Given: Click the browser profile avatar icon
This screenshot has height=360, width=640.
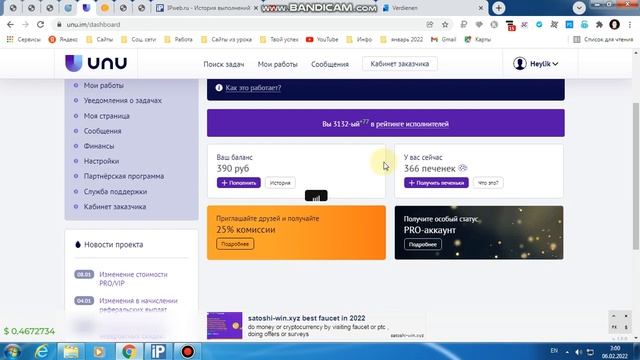Looking at the screenshot, I should (x=614, y=24).
